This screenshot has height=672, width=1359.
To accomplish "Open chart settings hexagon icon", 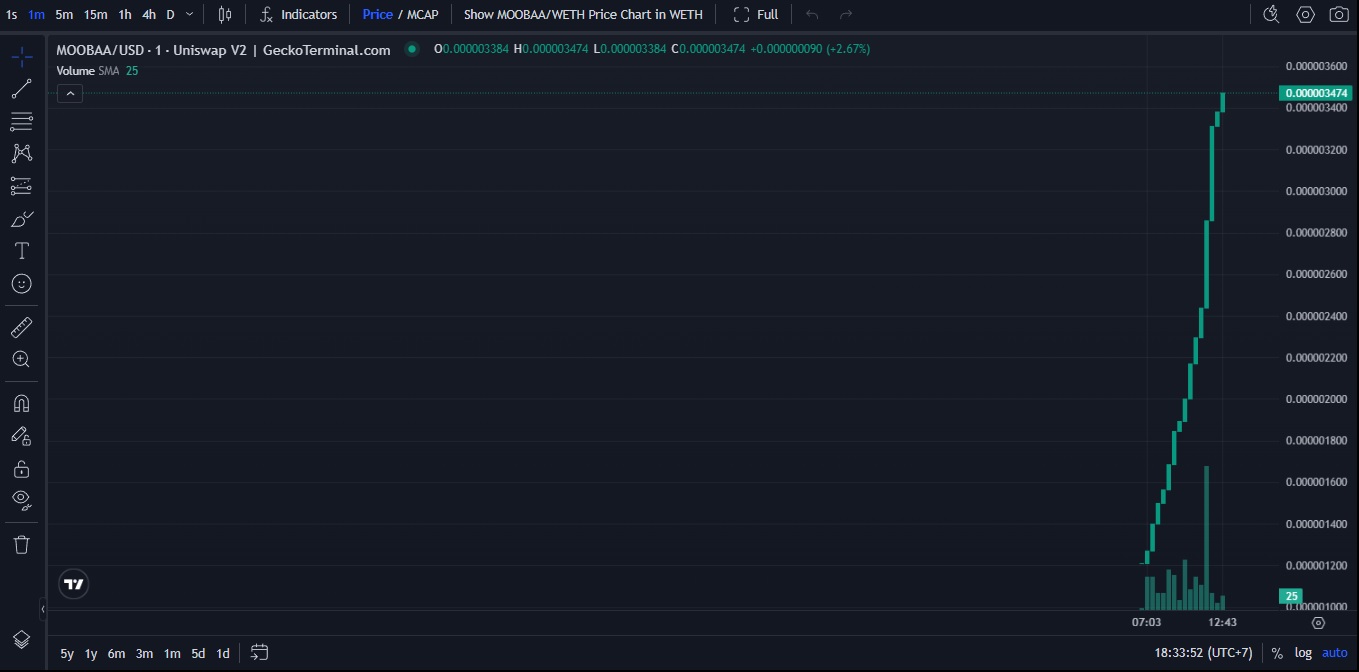I will coord(1305,14).
